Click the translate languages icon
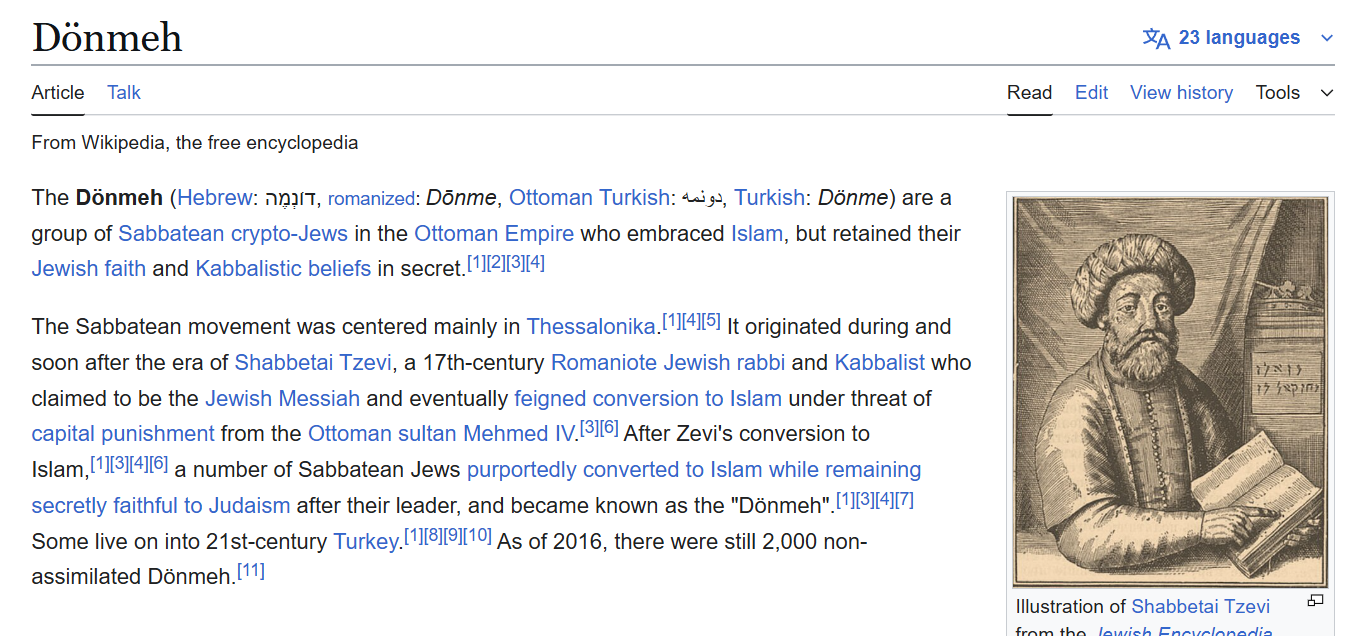The height and width of the screenshot is (636, 1363). point(1156,38)
